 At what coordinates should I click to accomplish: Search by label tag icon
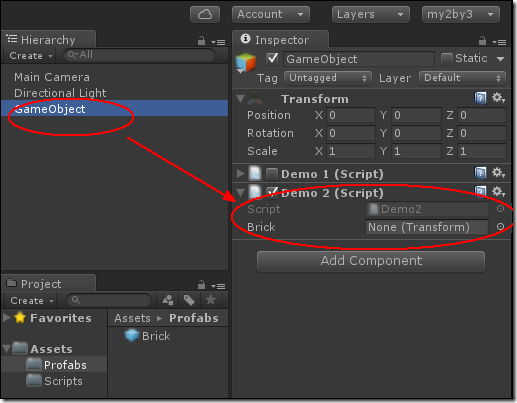coord(189,300)
